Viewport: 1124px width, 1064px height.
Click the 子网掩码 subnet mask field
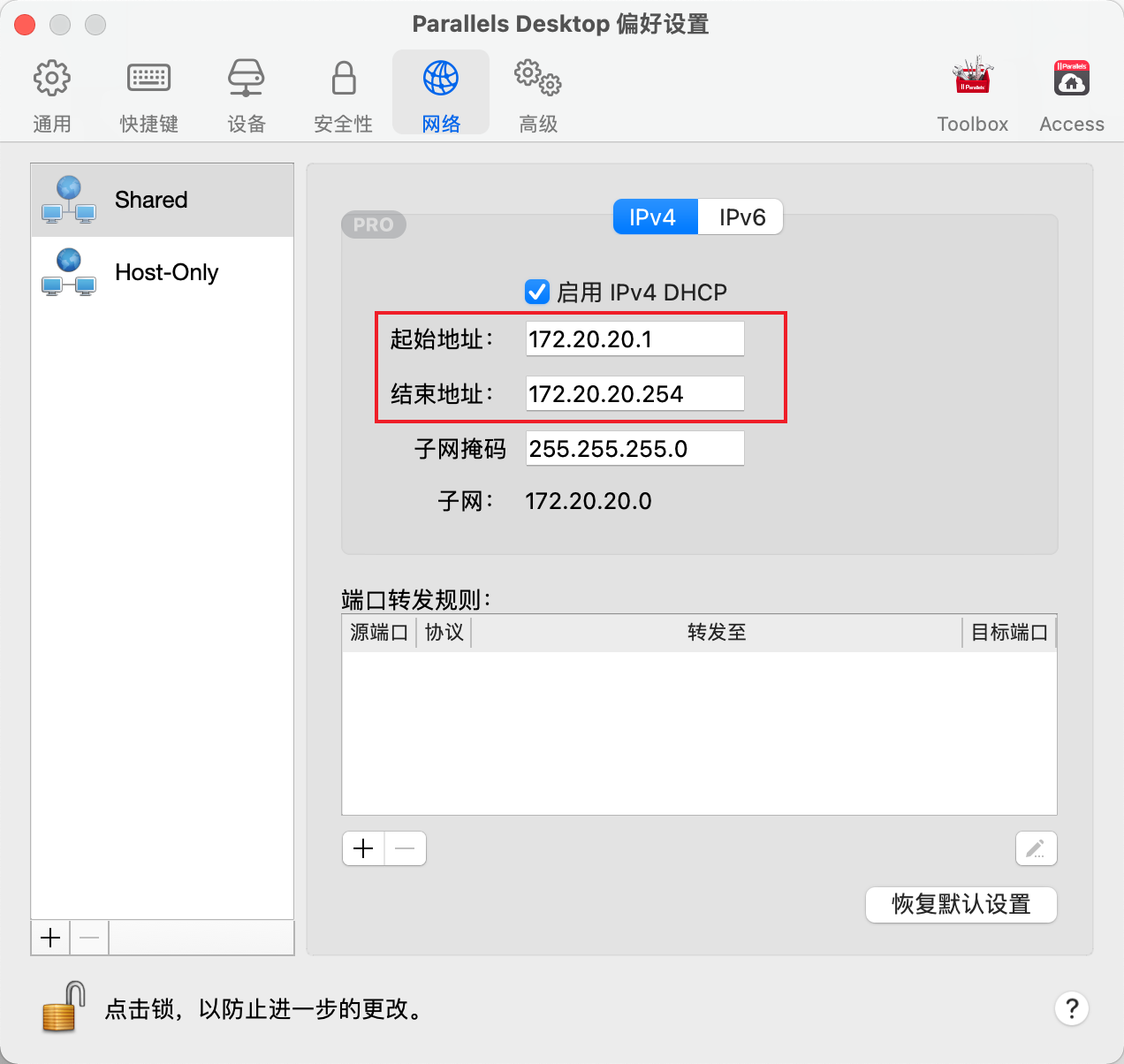[635, 449]
